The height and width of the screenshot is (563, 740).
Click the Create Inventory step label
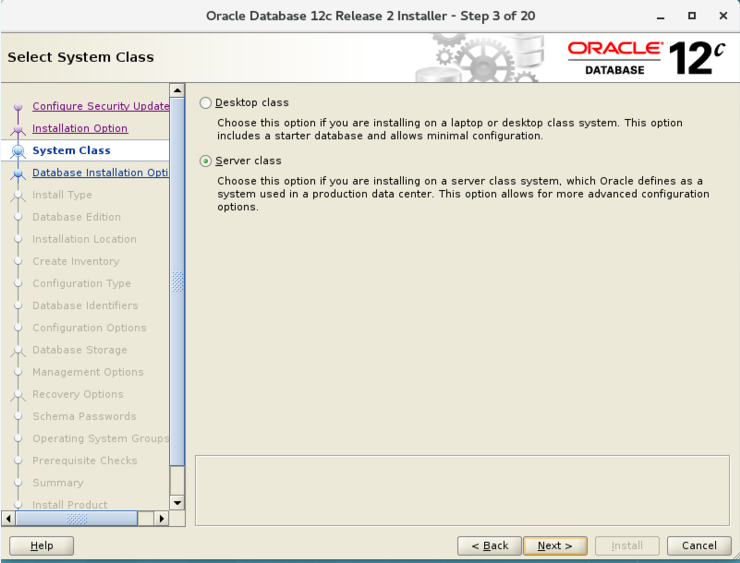click(76, 261)
